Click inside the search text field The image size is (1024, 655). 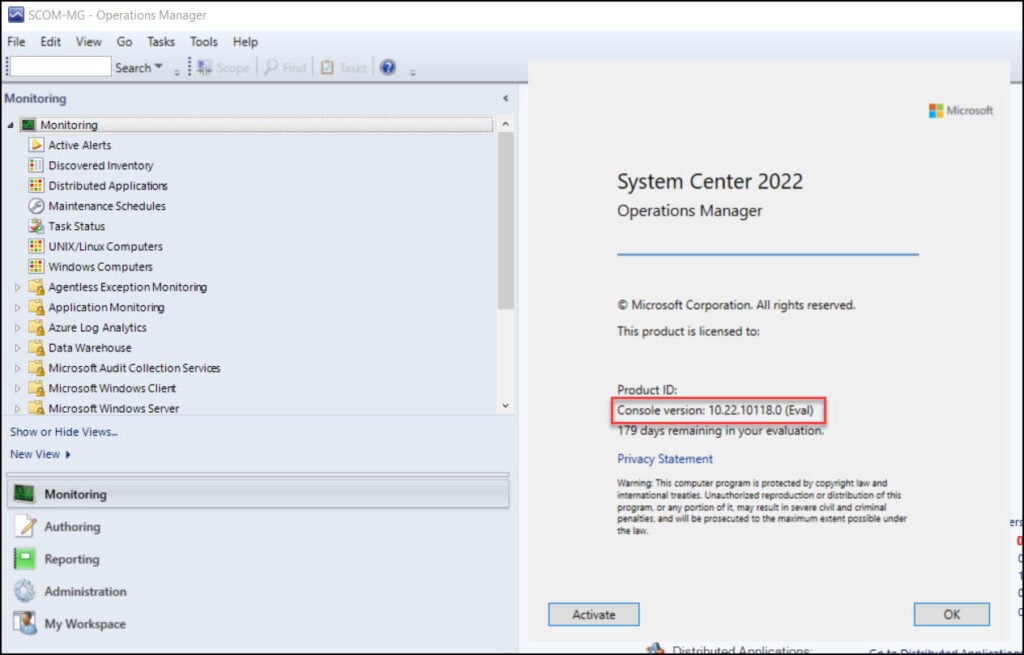(61, 67)
